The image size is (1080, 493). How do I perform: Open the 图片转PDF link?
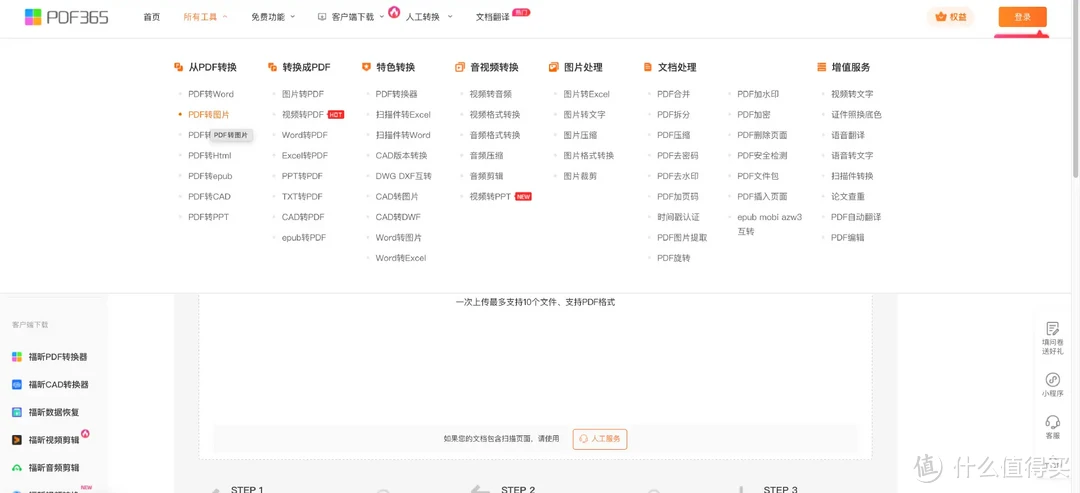coord(302,94)
